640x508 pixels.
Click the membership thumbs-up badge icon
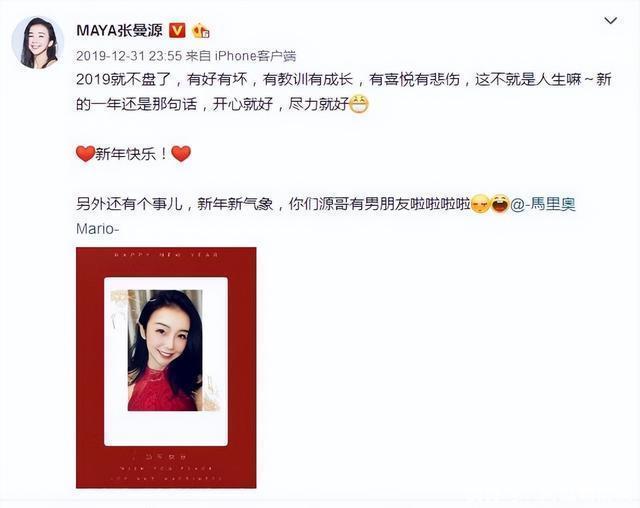click(x=200, y=31)
